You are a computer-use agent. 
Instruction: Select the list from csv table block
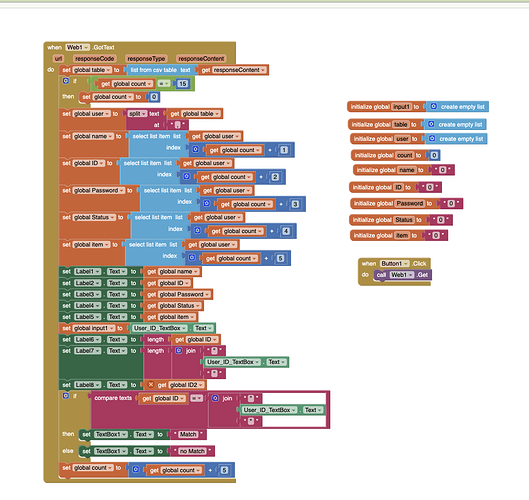pyautogui.click(x=161, y=70)
